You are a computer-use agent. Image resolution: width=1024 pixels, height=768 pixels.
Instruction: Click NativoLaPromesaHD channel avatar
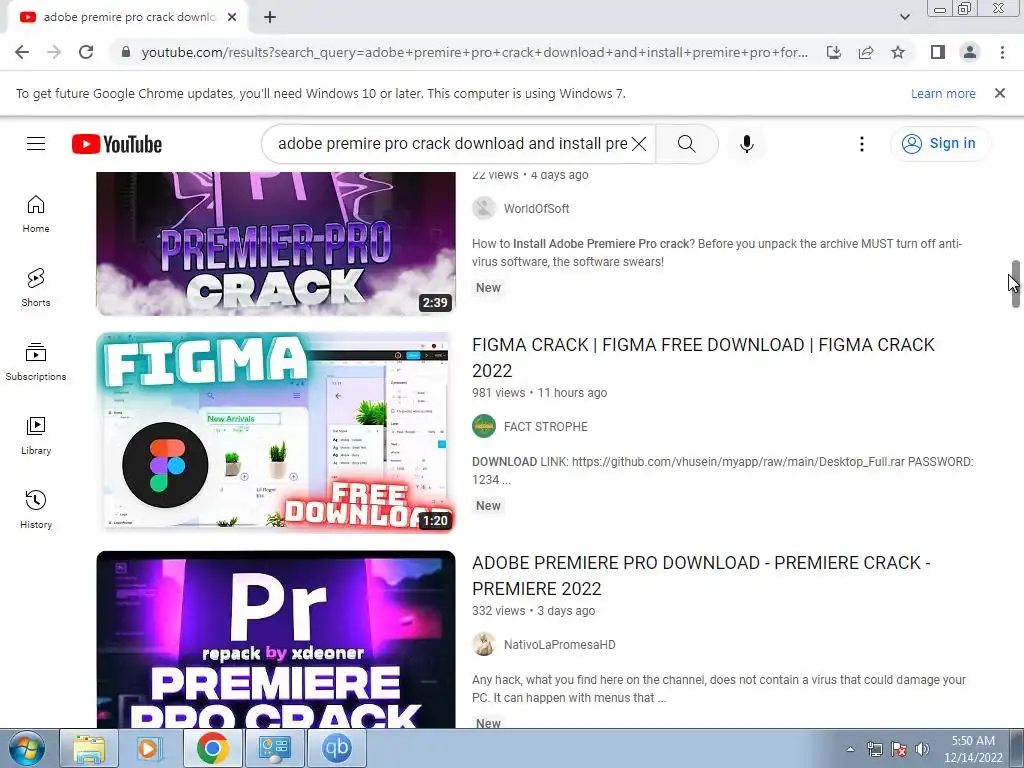pos(484,645)
